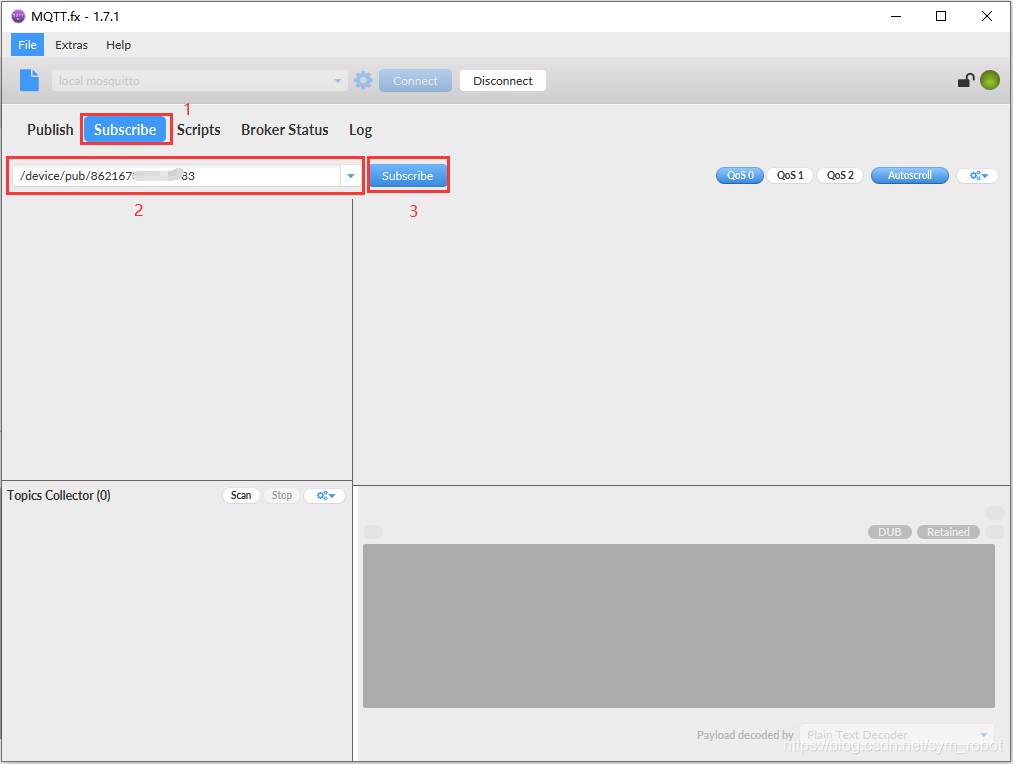This screenshot has width=1013, height=764.
Task: Open subscribe options gear dropdown beside Autoscroll
Action: (x=978, y=175)
